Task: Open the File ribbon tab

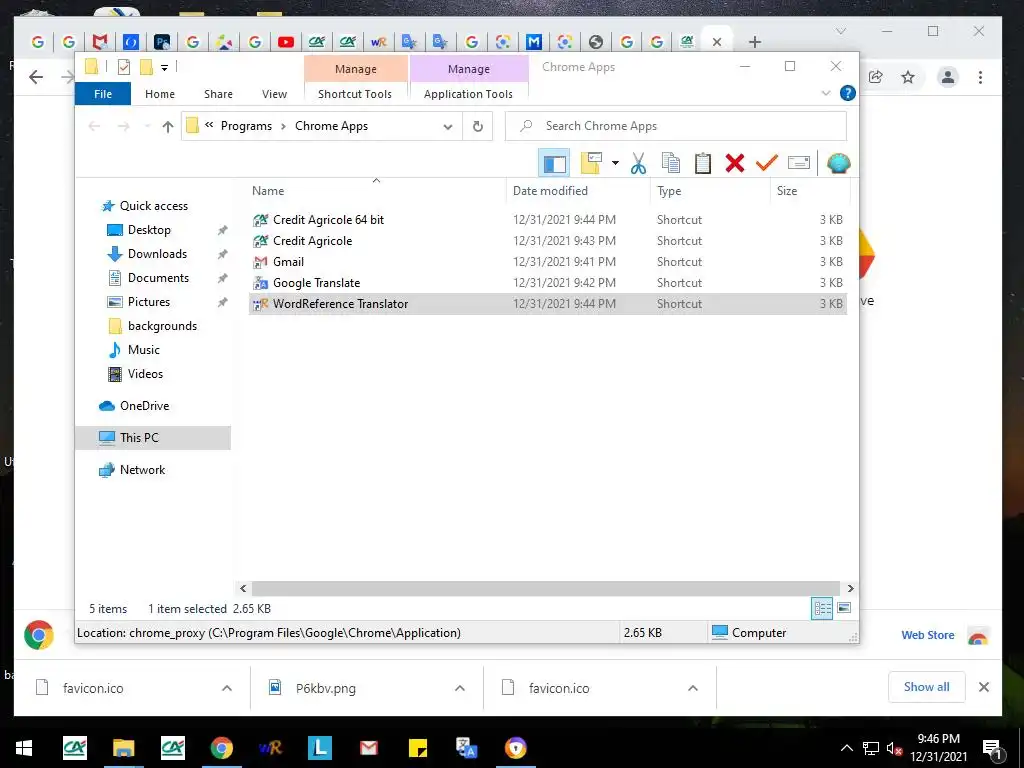Action: coord(103,94)
